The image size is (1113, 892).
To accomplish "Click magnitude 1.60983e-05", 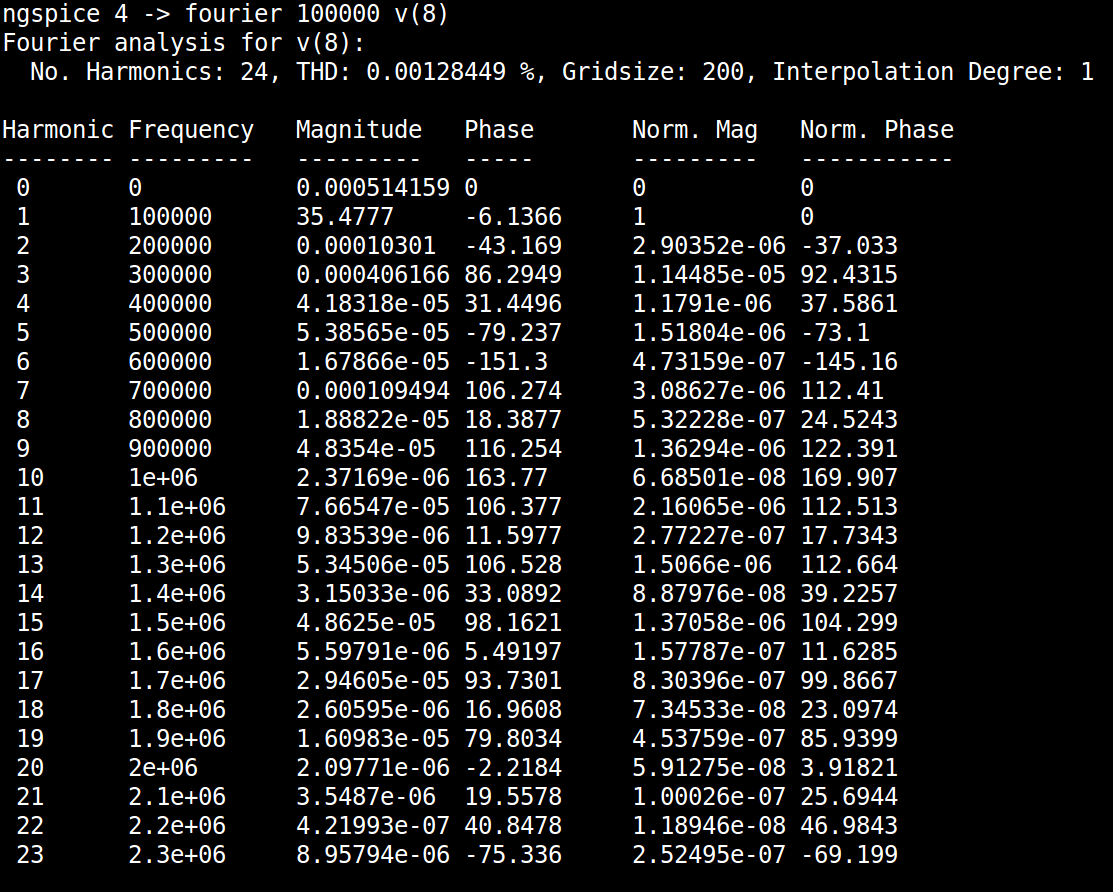I will pos(373,739).
